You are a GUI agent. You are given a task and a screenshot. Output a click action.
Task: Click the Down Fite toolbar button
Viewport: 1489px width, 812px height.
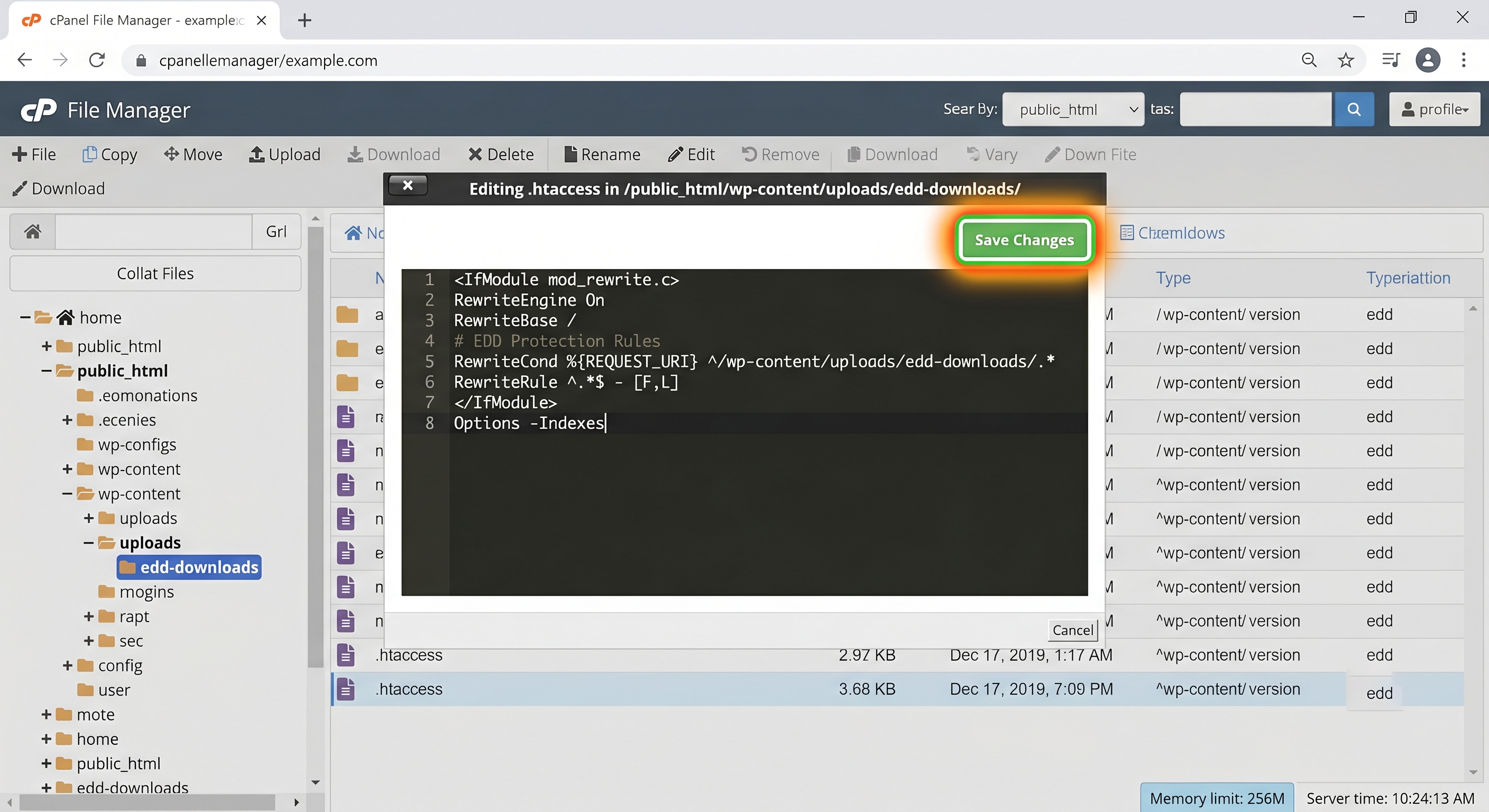pos(1090,154)
